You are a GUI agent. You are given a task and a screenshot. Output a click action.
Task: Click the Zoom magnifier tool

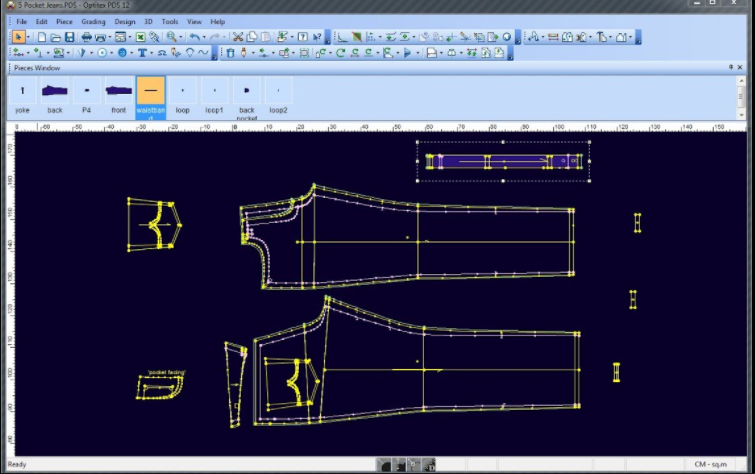pyautogui.click(x=172, y=37)
